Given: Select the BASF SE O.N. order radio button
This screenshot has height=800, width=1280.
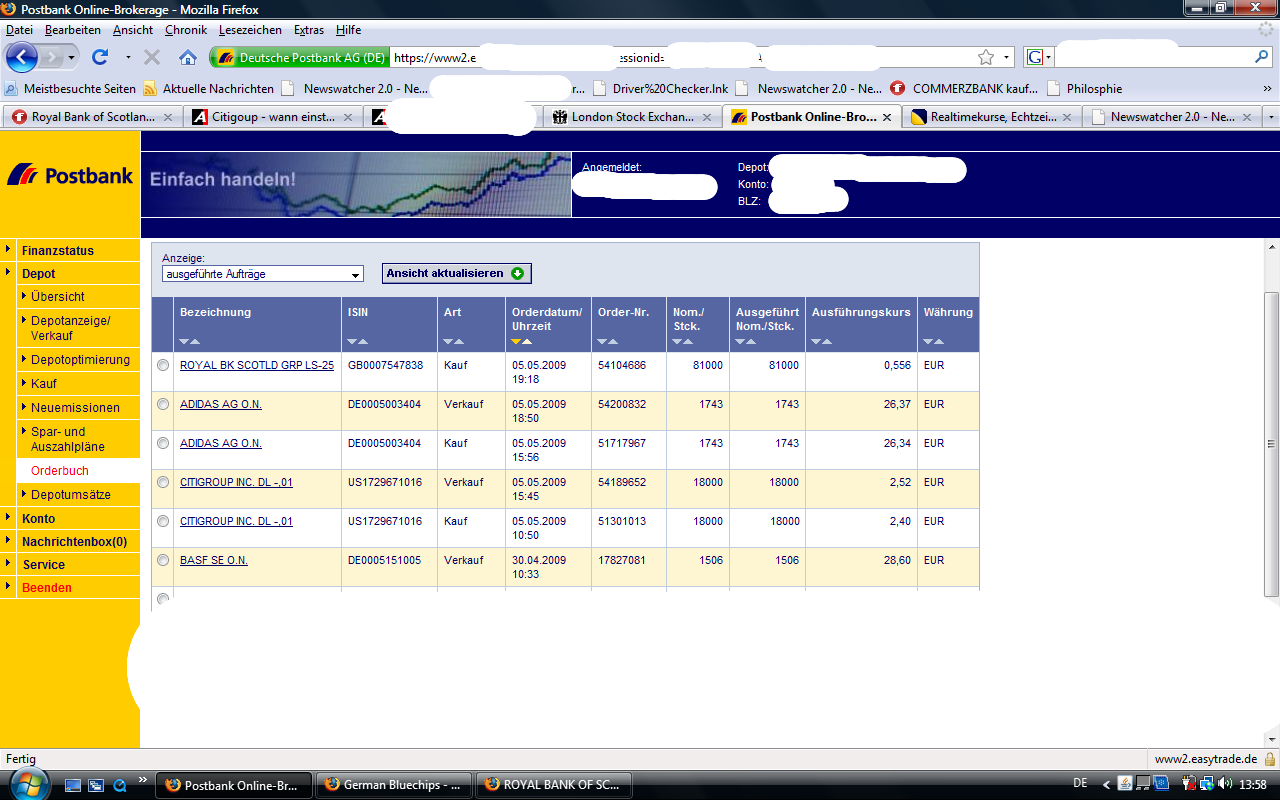Looking at the screenshot, I should (x=163, y=560).
